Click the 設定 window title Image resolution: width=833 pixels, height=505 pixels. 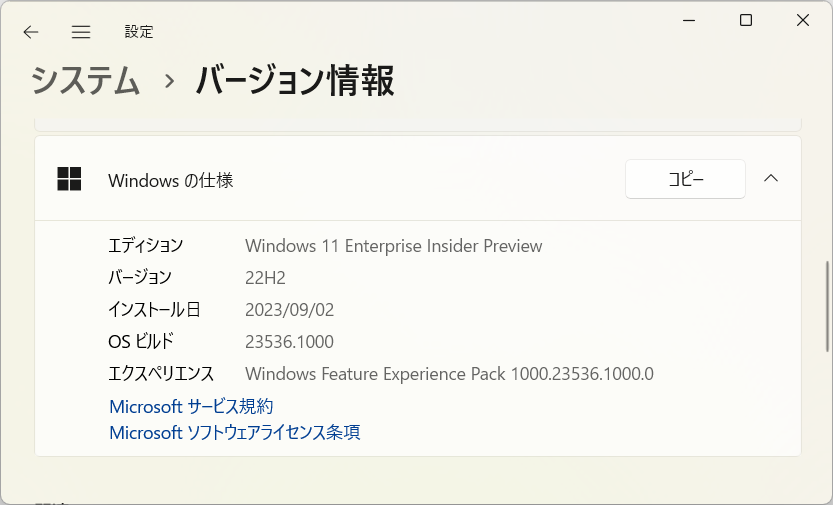(139, 32)
